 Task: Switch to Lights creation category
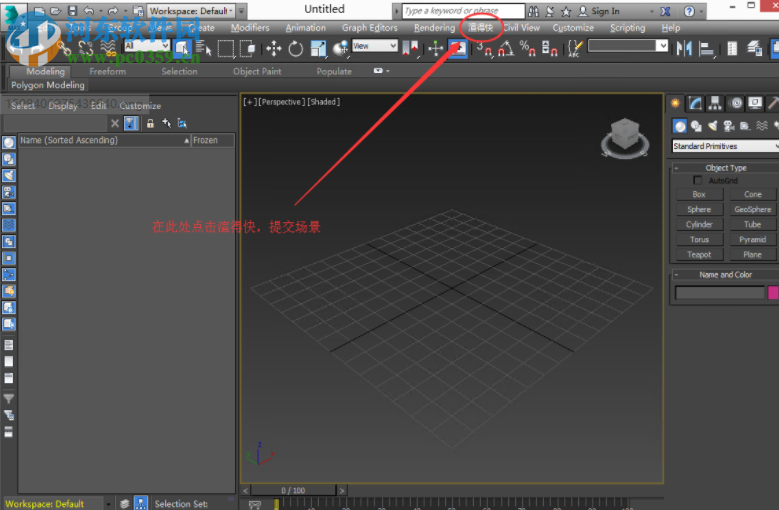pyautogui.click(x=714, y=126)
